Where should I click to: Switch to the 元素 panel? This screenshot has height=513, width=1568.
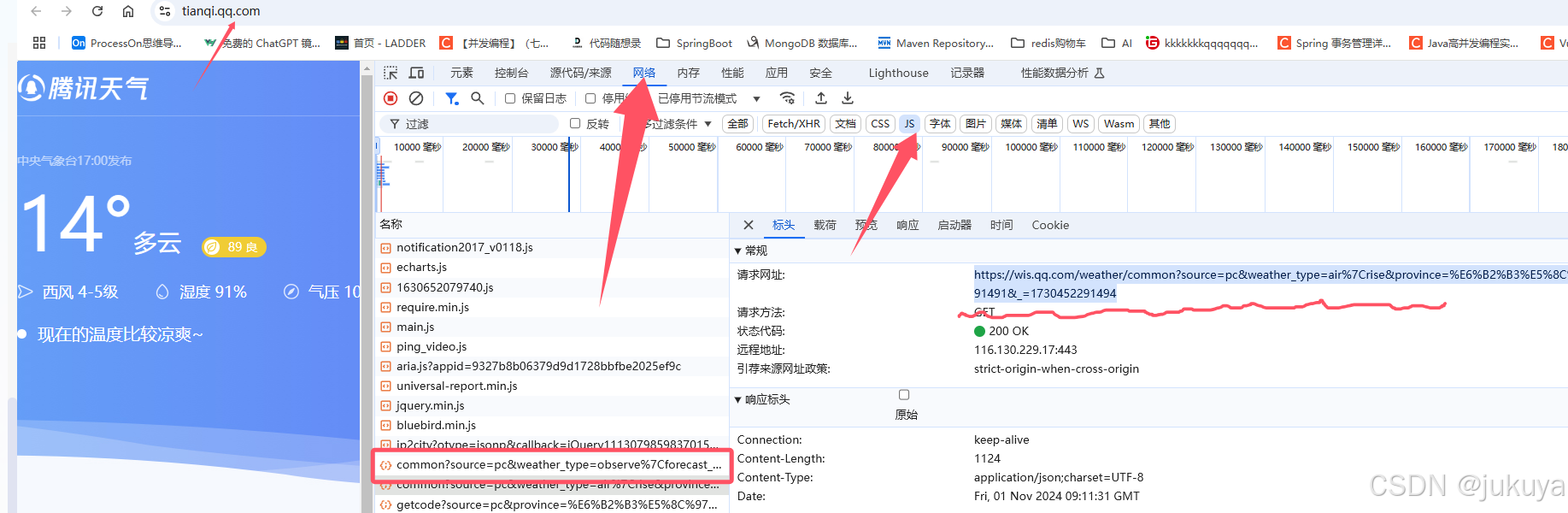[461, 73]
